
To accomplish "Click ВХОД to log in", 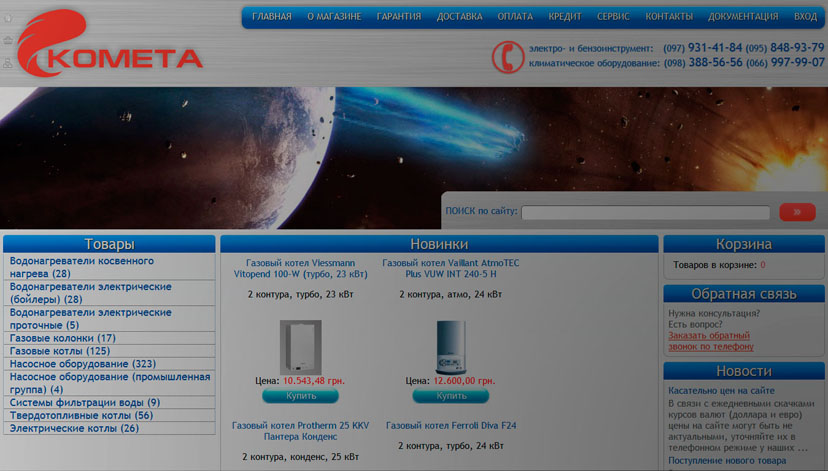I will (x=805, y=17).
